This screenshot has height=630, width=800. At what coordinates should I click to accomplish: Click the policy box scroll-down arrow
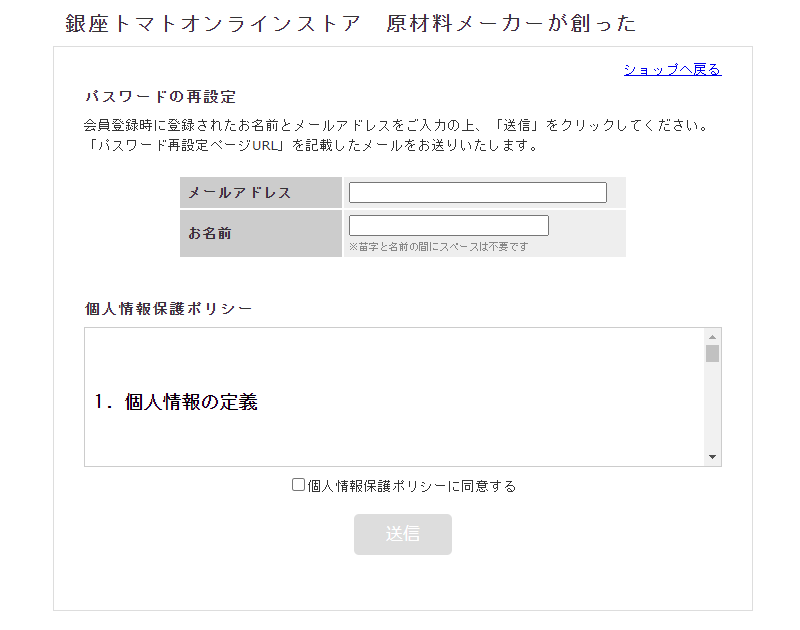click(712, 457)
